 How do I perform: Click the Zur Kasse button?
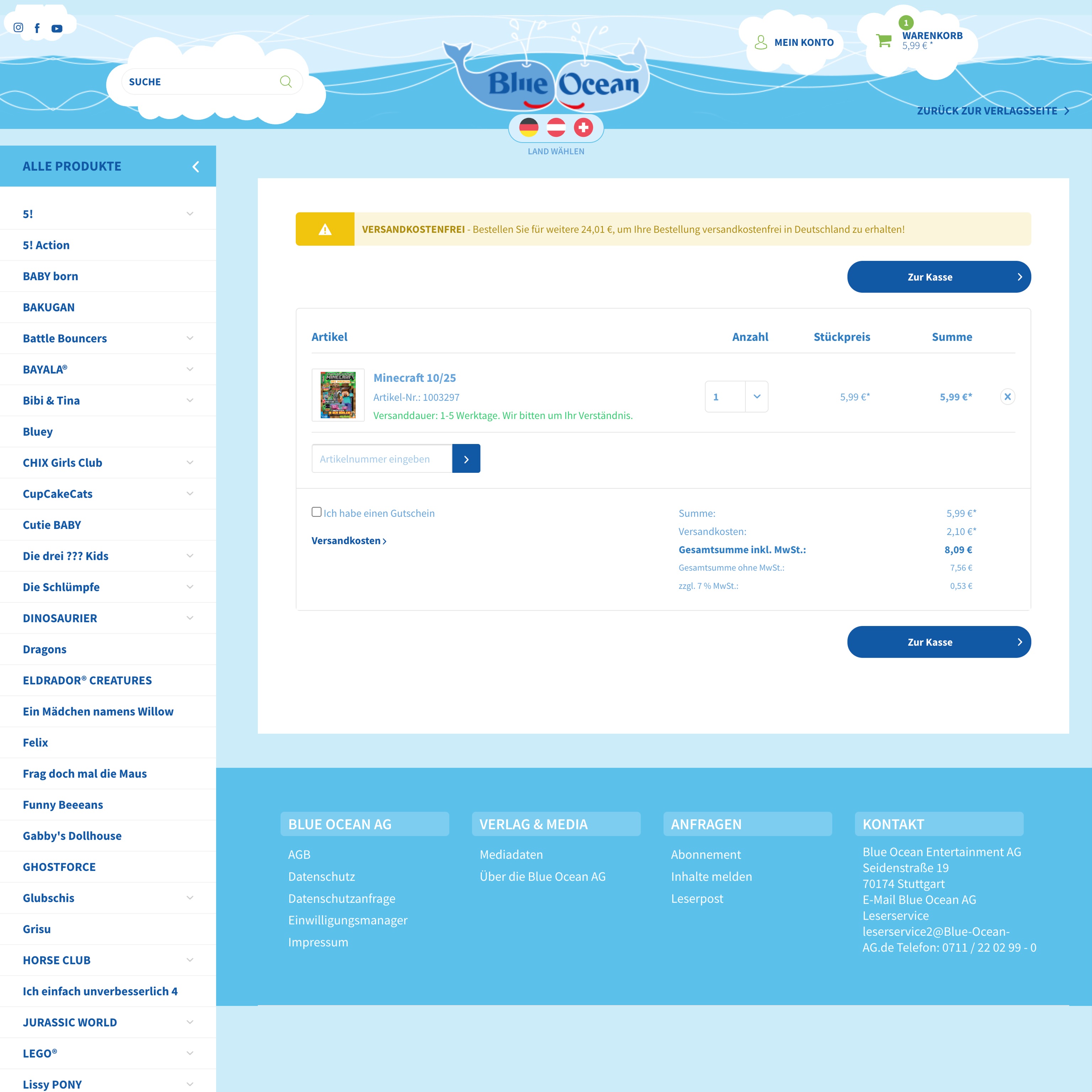[x=938, y=277]
